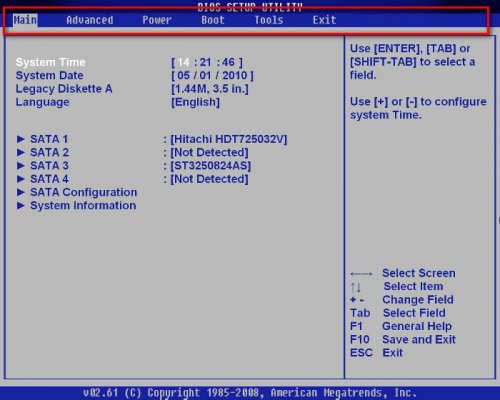The image size is (500, 400).
Task: Open the Exit tab
Action: click(x=324, y=20)
